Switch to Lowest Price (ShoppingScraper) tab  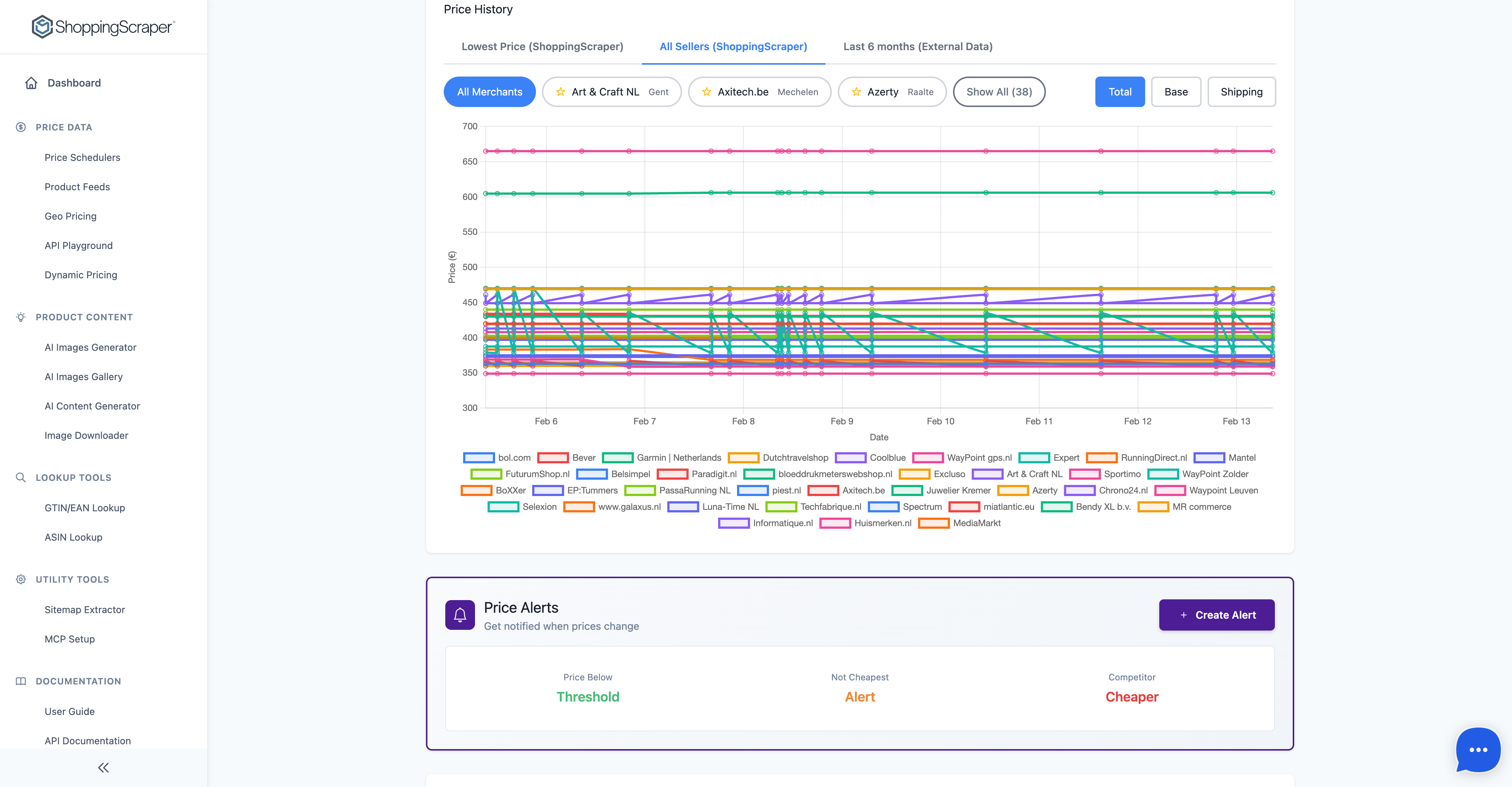[x=542, y=46]
